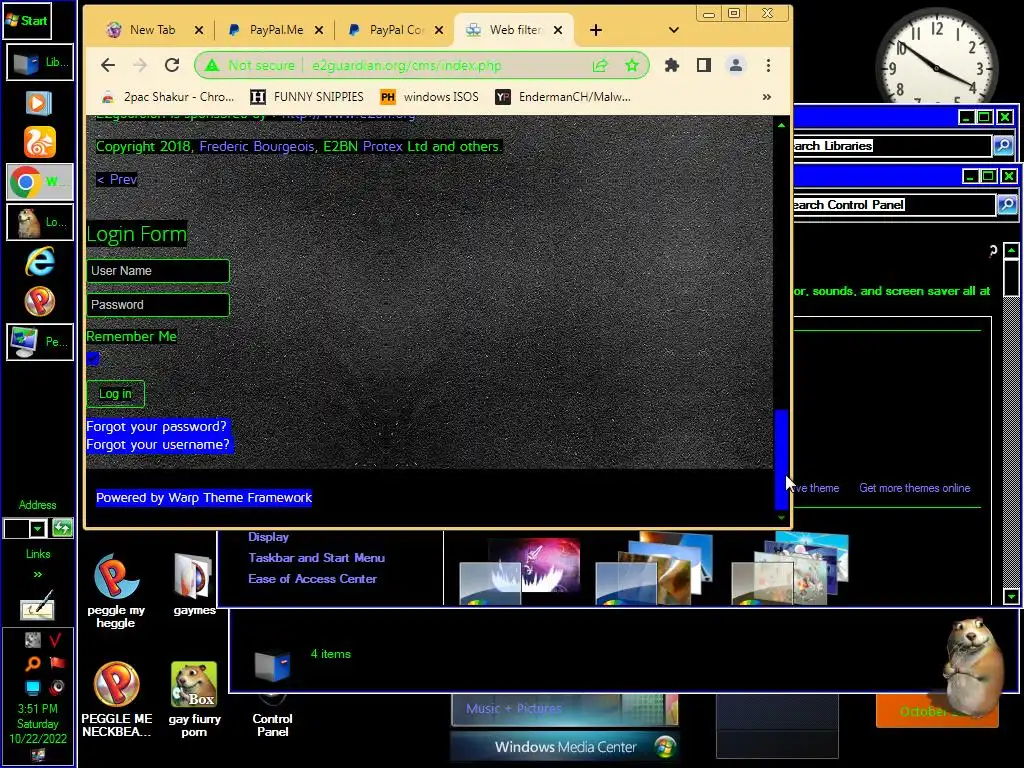Click the red V tray icon

(x=56, y=640)
